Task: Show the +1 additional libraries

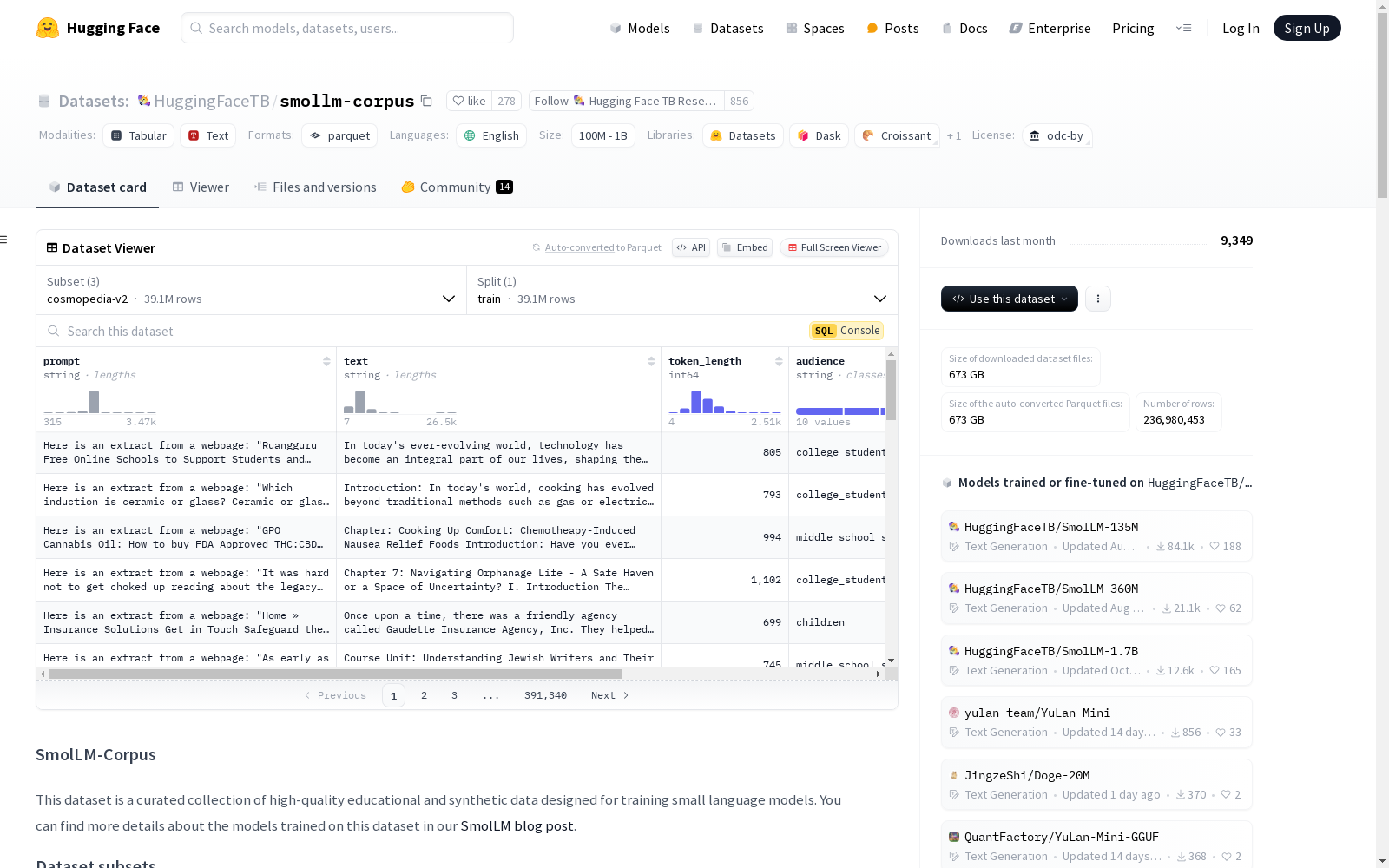Action: click(x=954, y=135)
